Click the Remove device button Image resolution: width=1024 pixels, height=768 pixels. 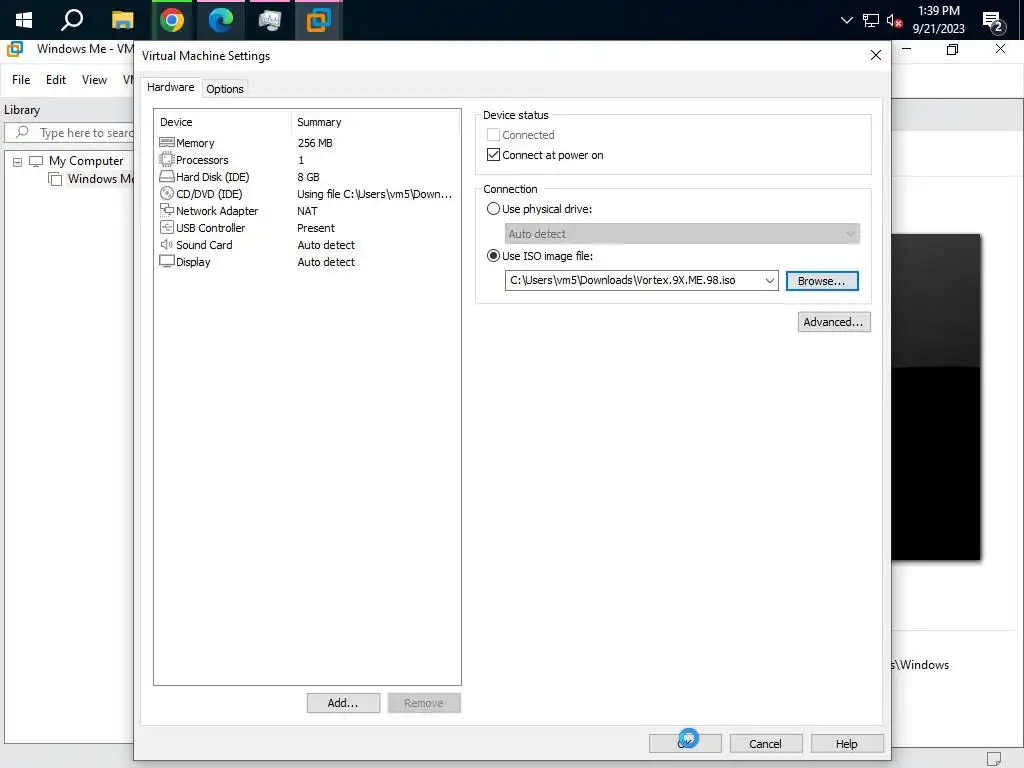424,703
